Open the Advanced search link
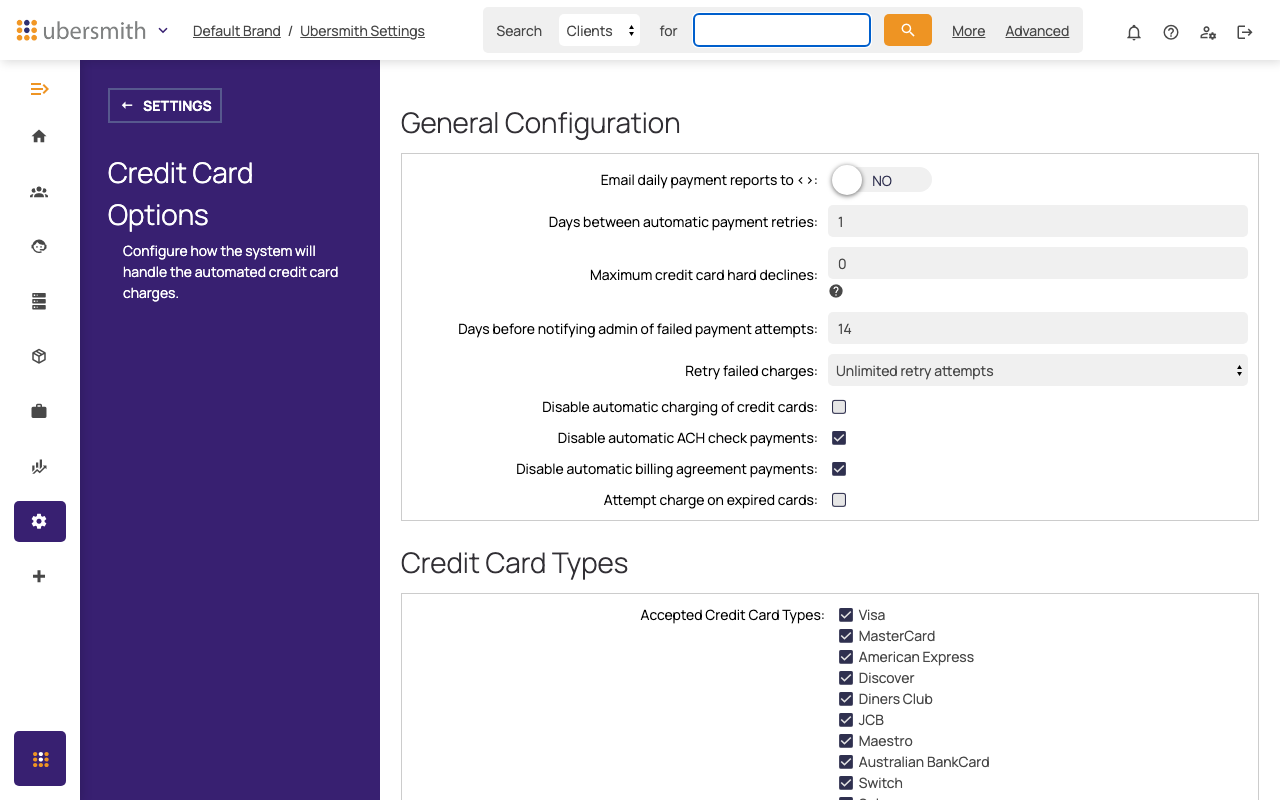The width and height of the screenshot is (1280, 800). pos(1037,31)
